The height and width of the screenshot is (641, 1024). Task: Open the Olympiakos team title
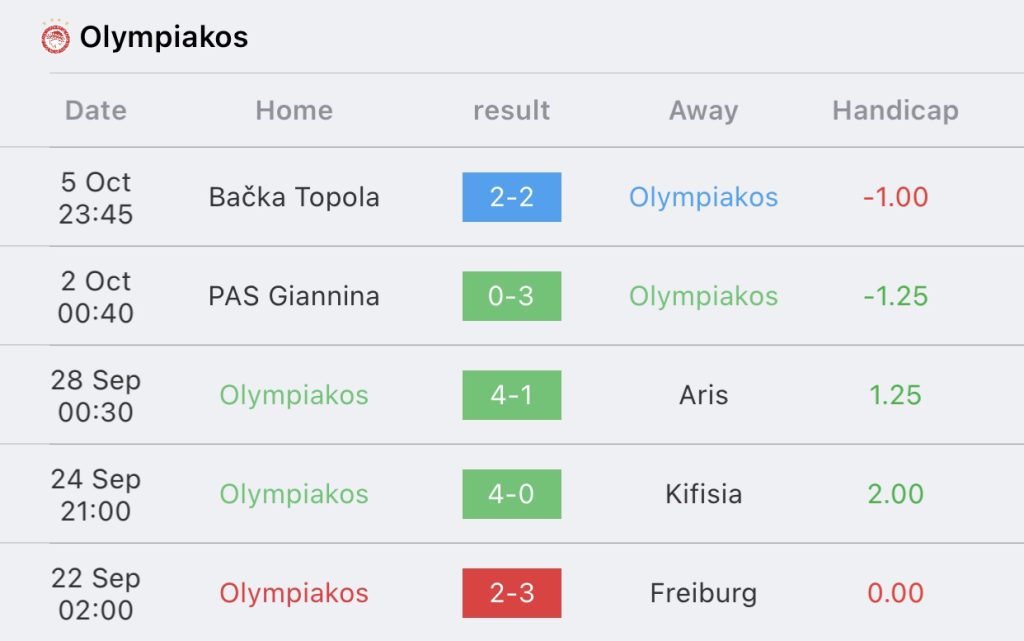(164, 37)
